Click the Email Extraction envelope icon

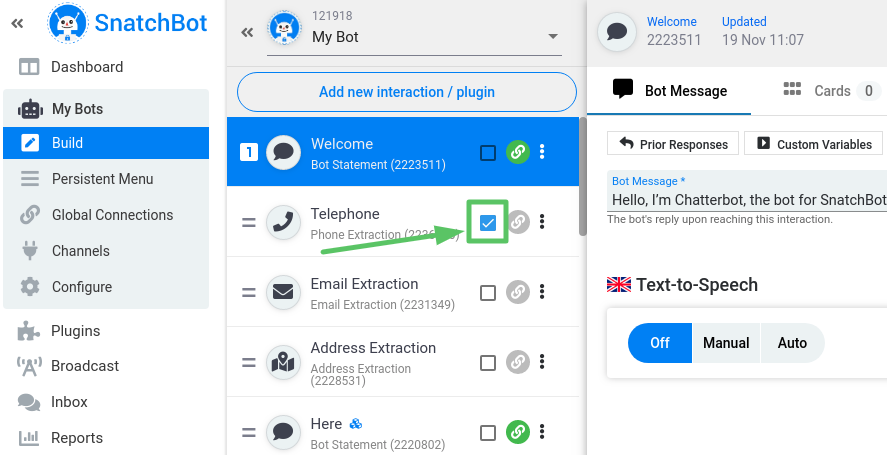coord(283,293)
